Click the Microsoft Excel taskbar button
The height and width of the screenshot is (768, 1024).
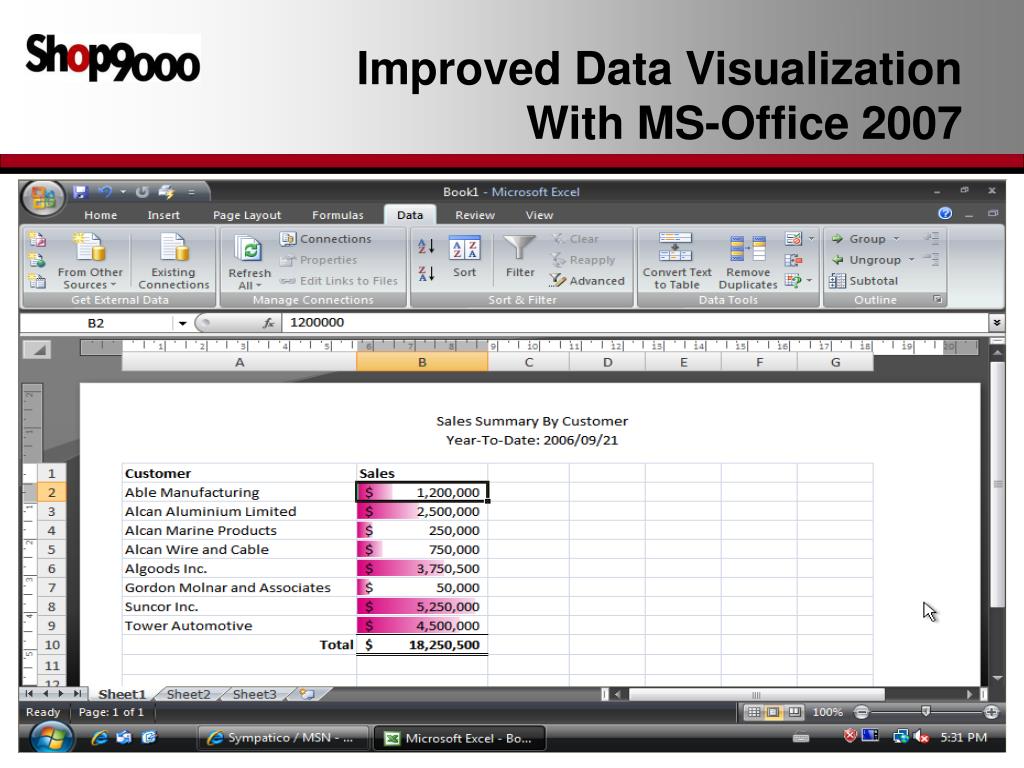459,739
